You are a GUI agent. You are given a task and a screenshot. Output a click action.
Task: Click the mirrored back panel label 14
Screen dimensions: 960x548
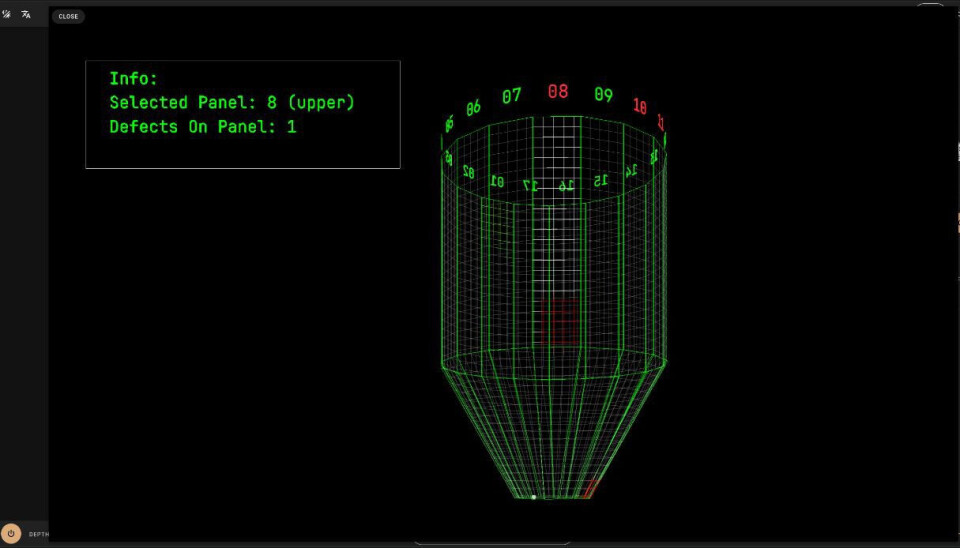630,171
